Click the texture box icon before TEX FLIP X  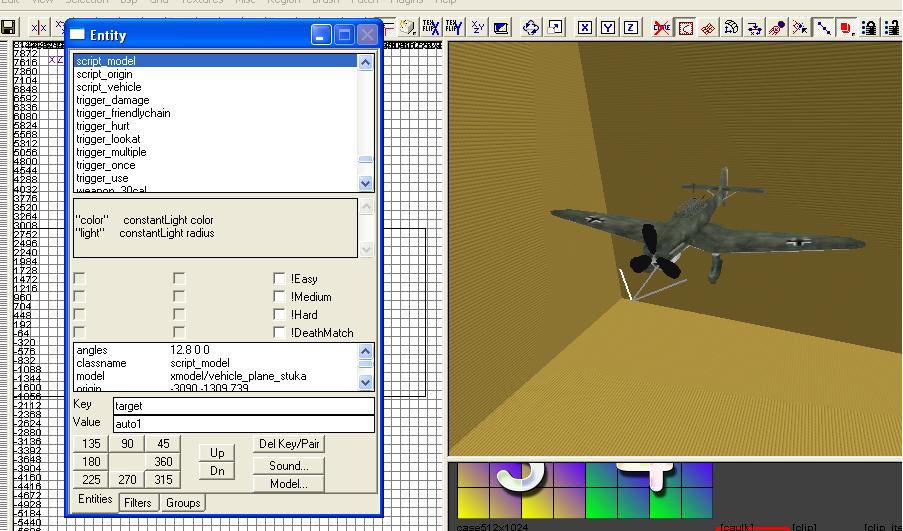[408, 27]
